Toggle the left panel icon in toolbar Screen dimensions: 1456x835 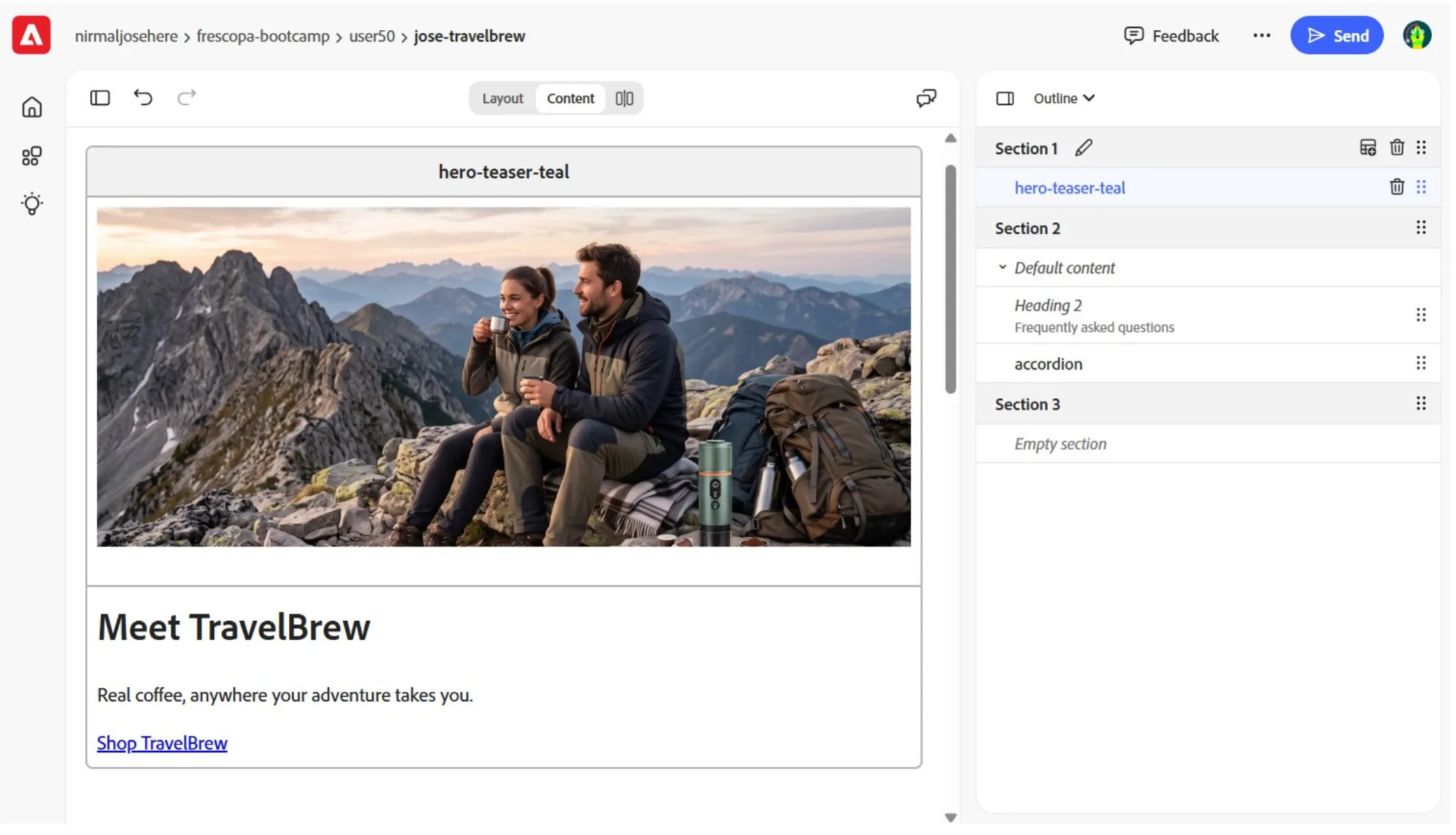[100, 98]
